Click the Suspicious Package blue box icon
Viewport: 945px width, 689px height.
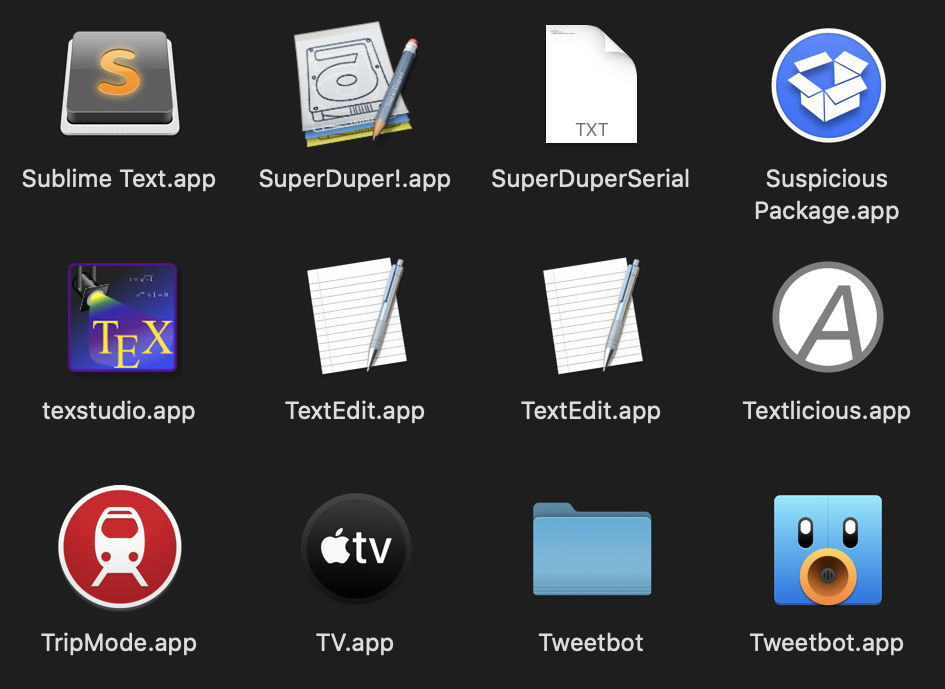[827, 85]
